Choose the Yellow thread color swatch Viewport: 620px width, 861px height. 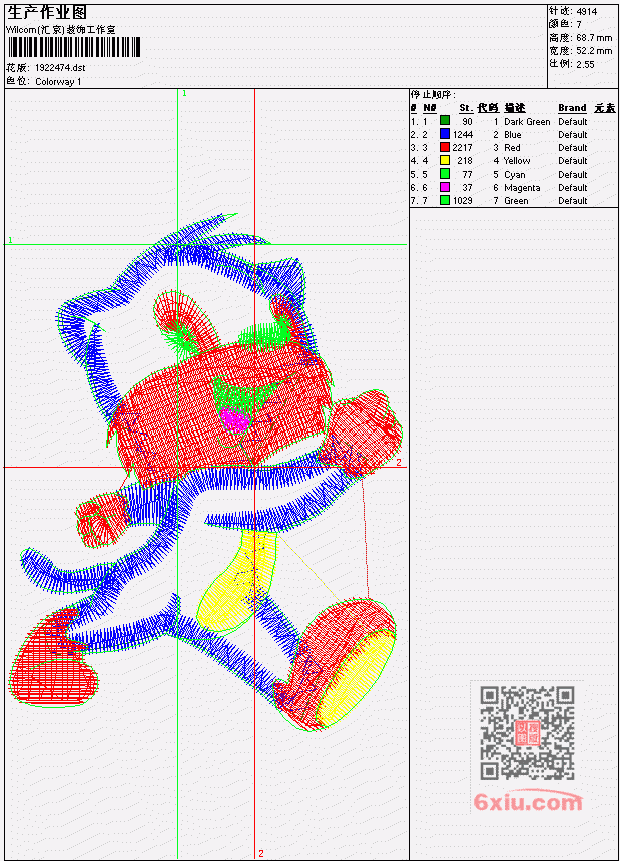445,160
